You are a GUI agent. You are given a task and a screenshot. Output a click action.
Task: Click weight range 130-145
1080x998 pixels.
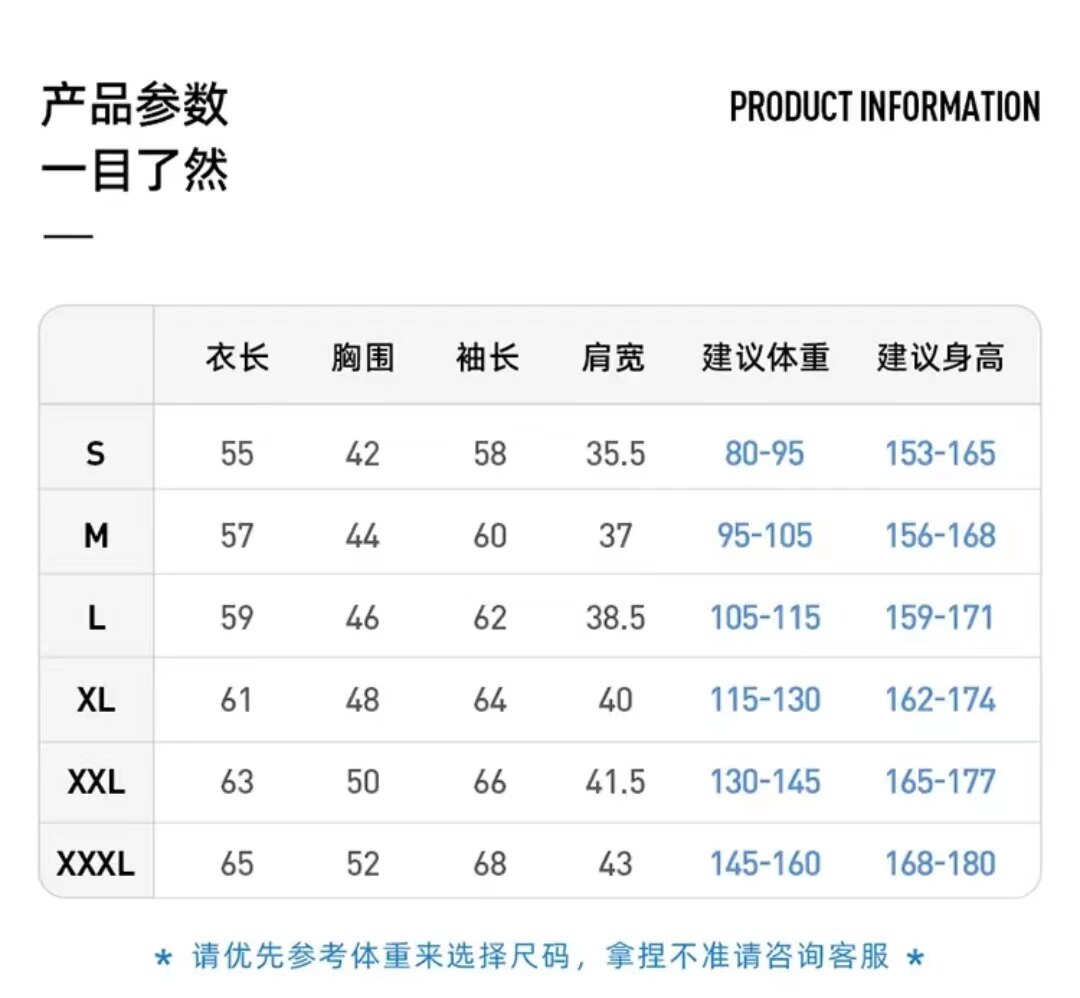[765, 782]
